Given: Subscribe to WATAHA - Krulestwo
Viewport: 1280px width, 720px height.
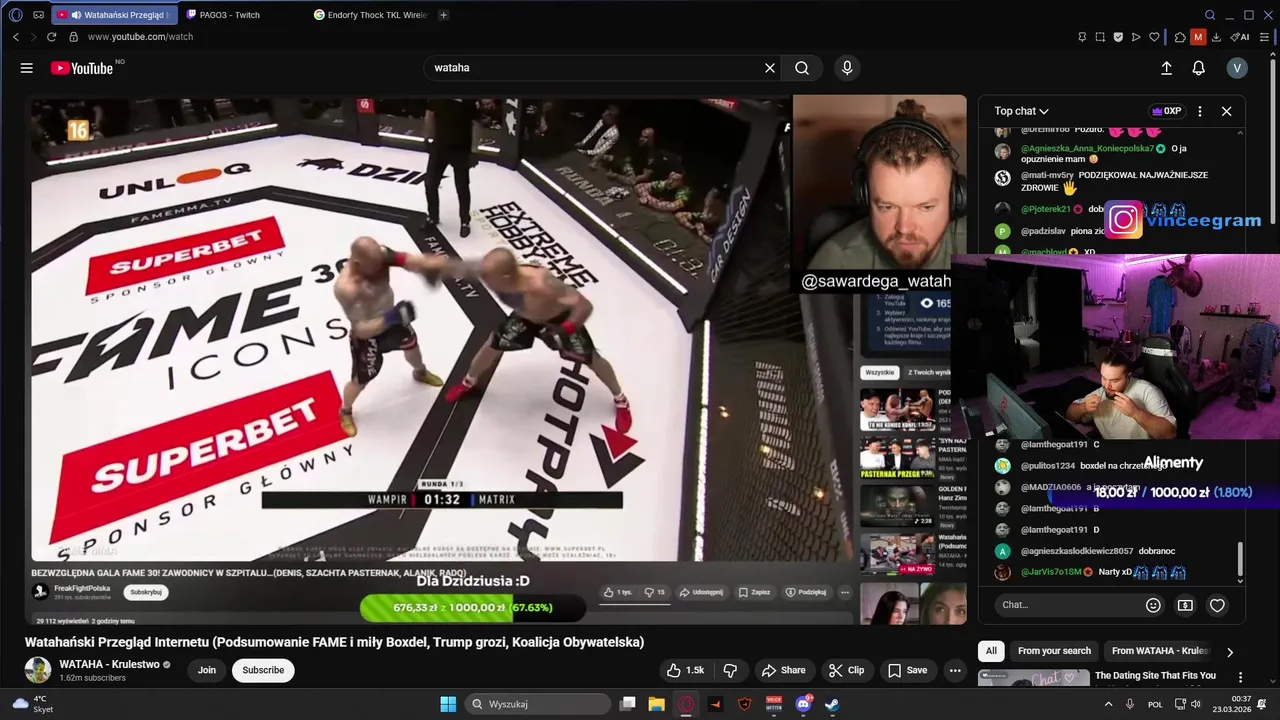Looking at the screenshot, I should click(x=263, y=670).
